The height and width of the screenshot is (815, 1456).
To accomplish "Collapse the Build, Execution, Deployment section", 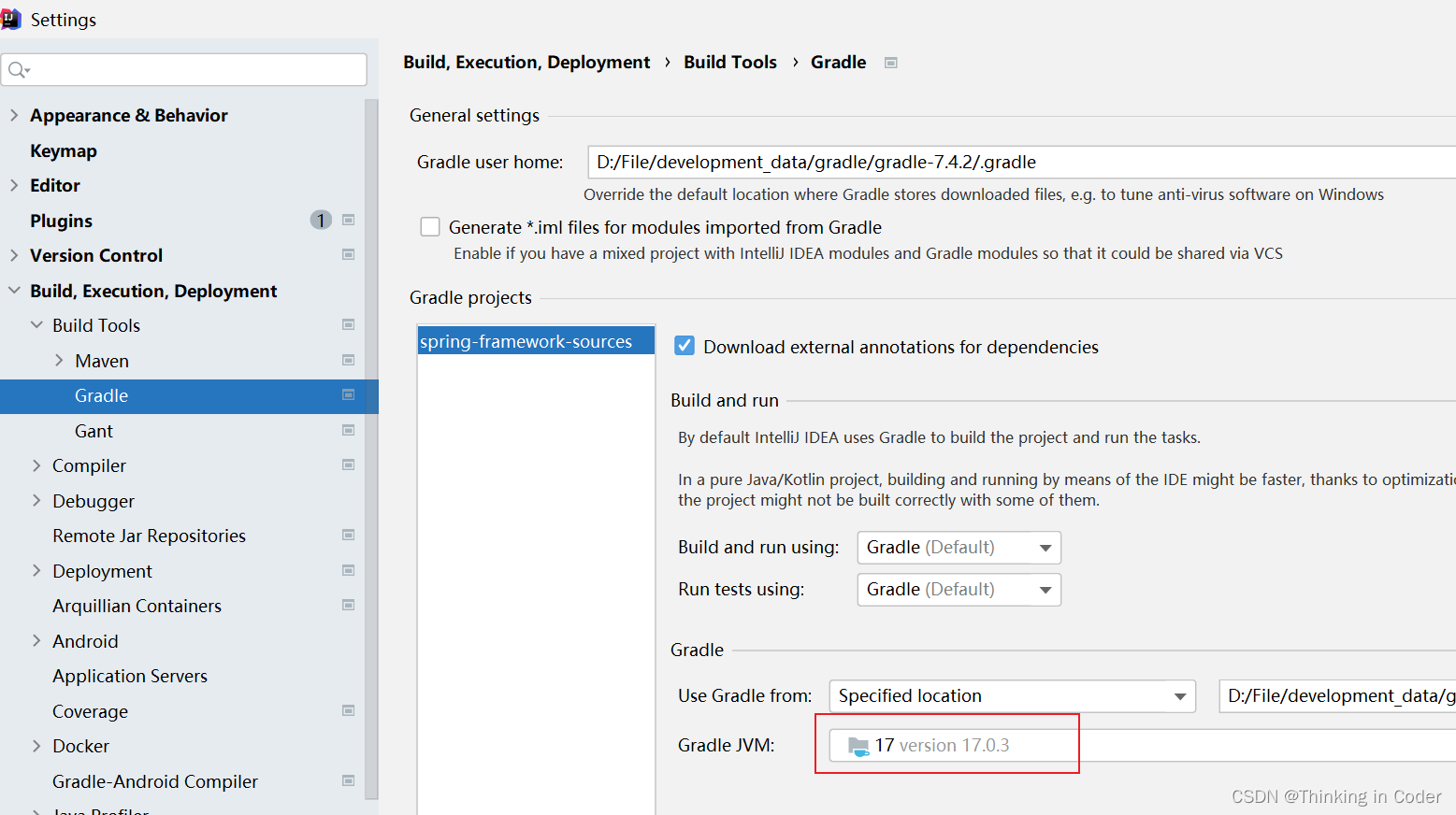I will 14,291.
